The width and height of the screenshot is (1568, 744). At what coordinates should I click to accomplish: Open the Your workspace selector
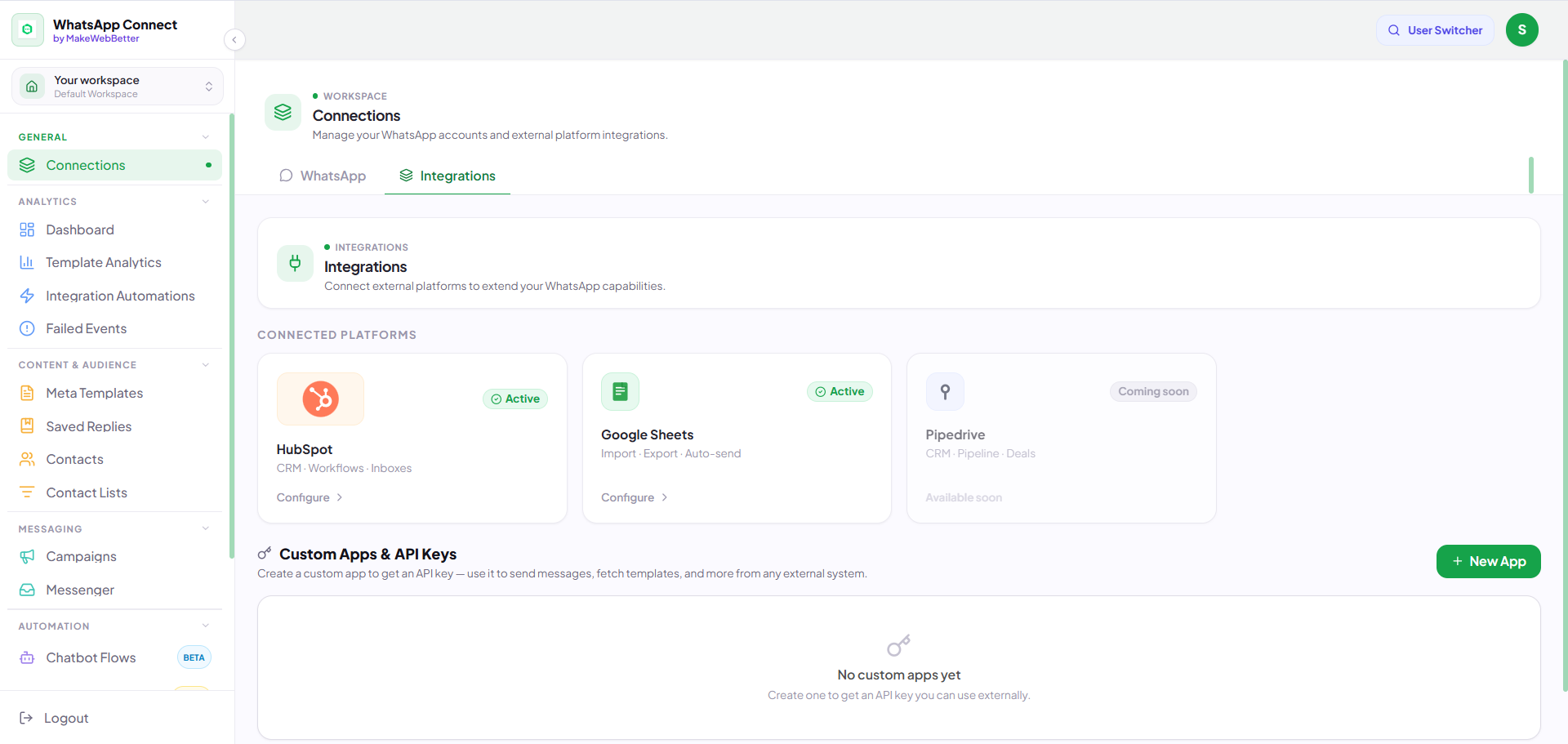point(118,87)
